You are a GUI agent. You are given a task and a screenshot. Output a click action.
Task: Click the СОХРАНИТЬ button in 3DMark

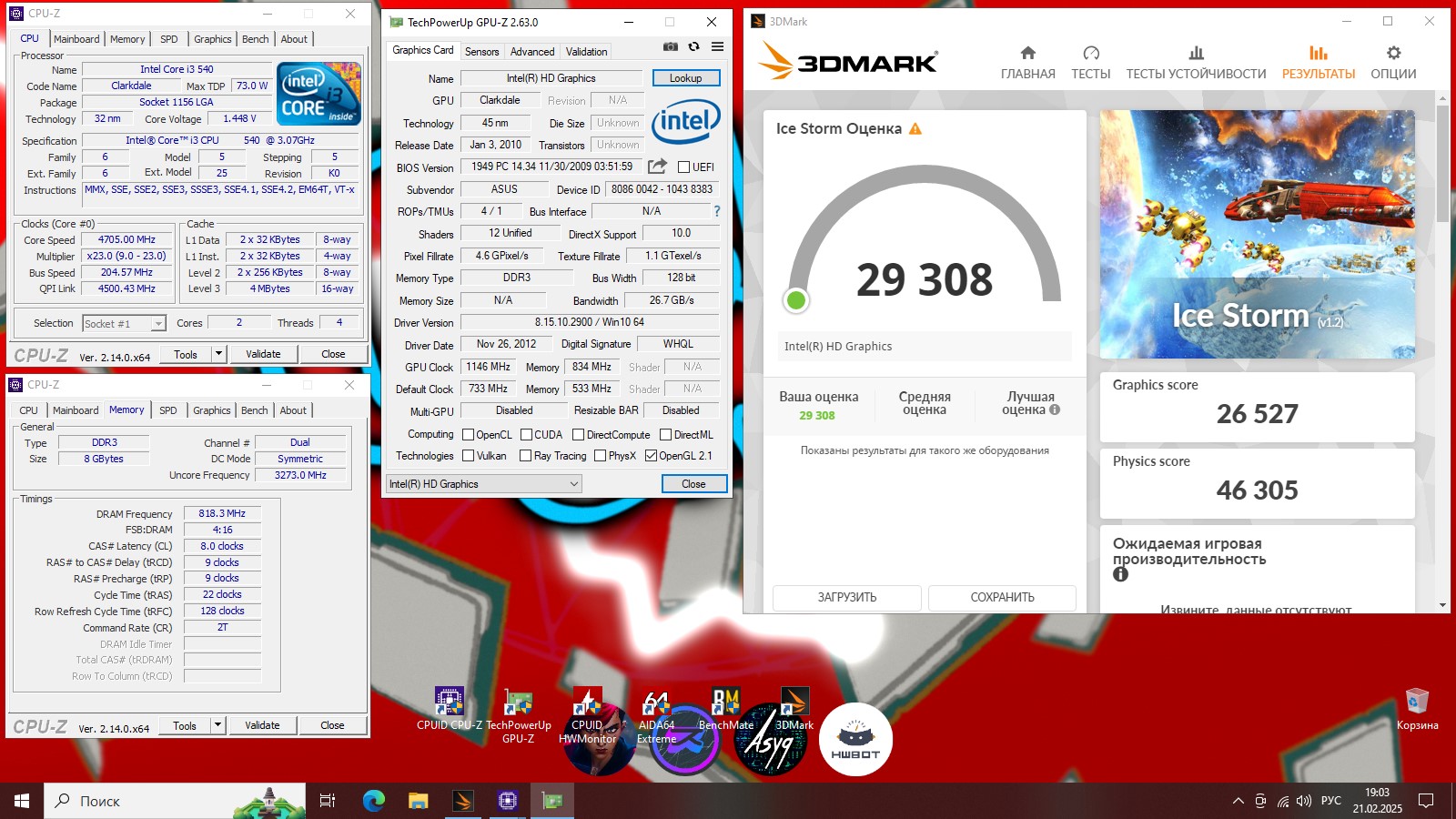tap(1002, 598)
